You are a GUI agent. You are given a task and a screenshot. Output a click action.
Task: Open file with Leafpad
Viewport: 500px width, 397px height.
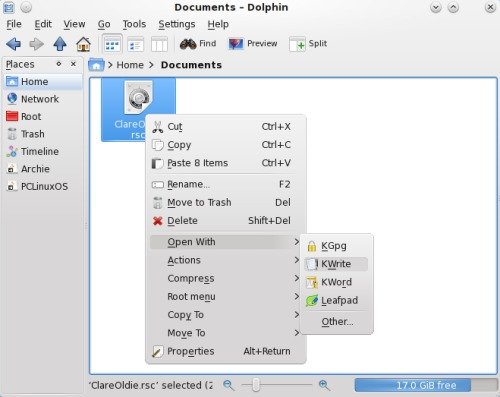[336, 300]
